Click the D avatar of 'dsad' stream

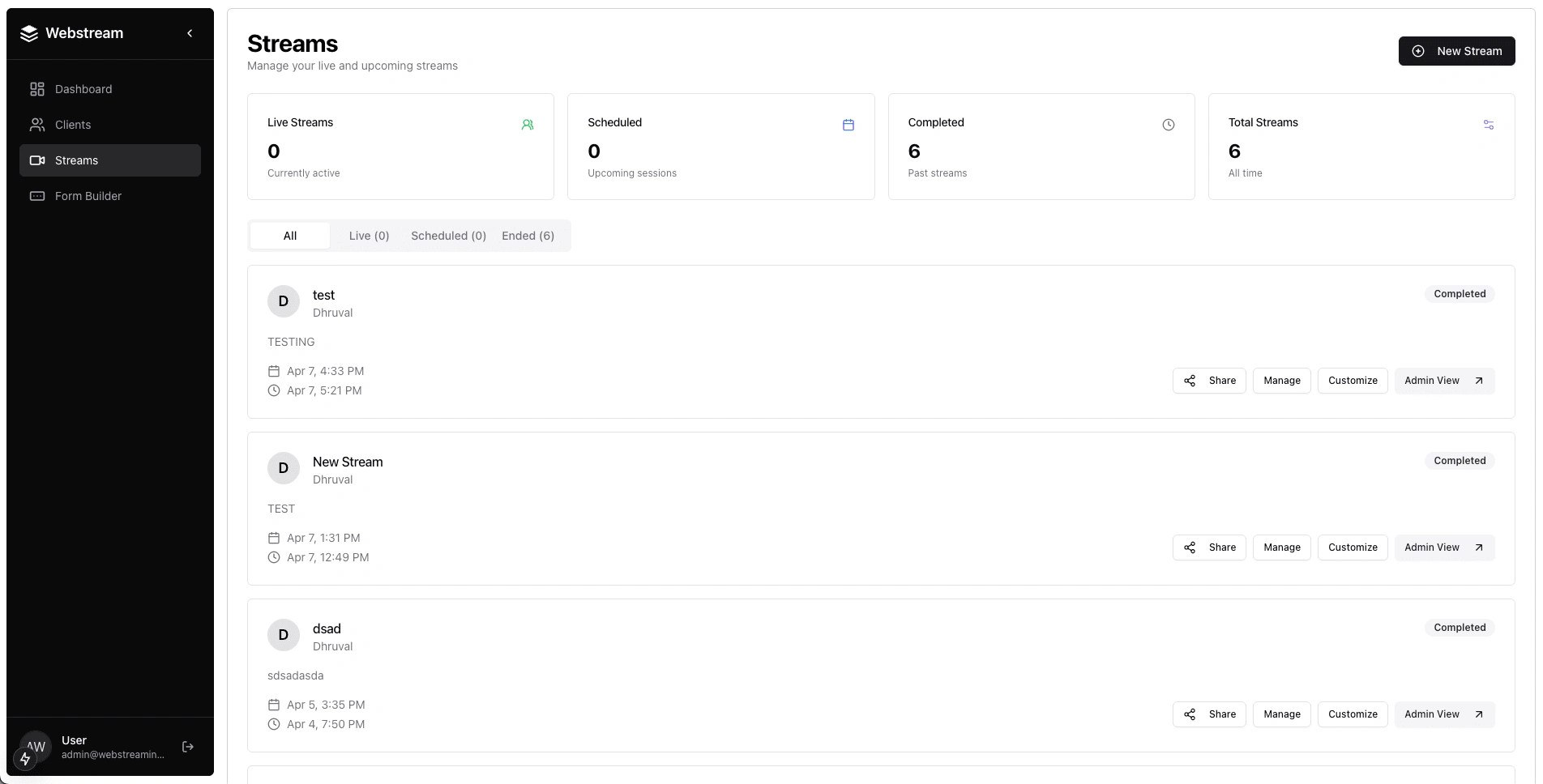click(x=284, y=635)
